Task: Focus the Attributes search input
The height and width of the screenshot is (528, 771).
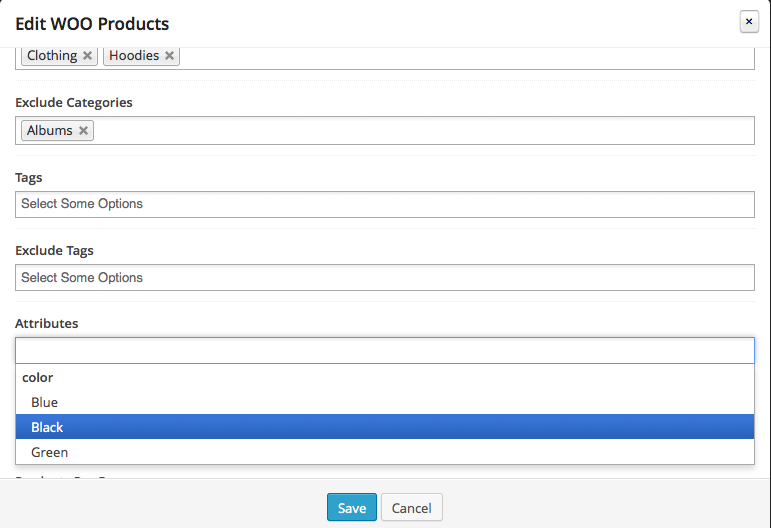Action: pos(385,351)
